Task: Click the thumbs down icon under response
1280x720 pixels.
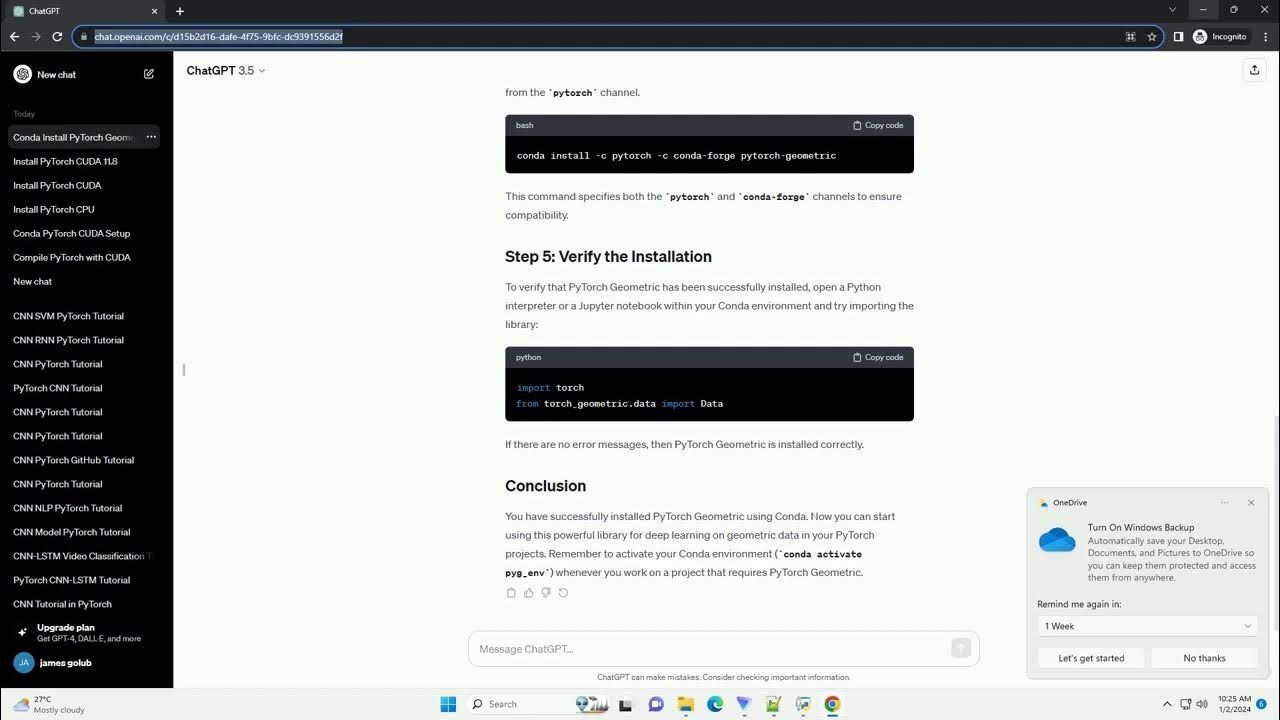Action: point(546,593)
